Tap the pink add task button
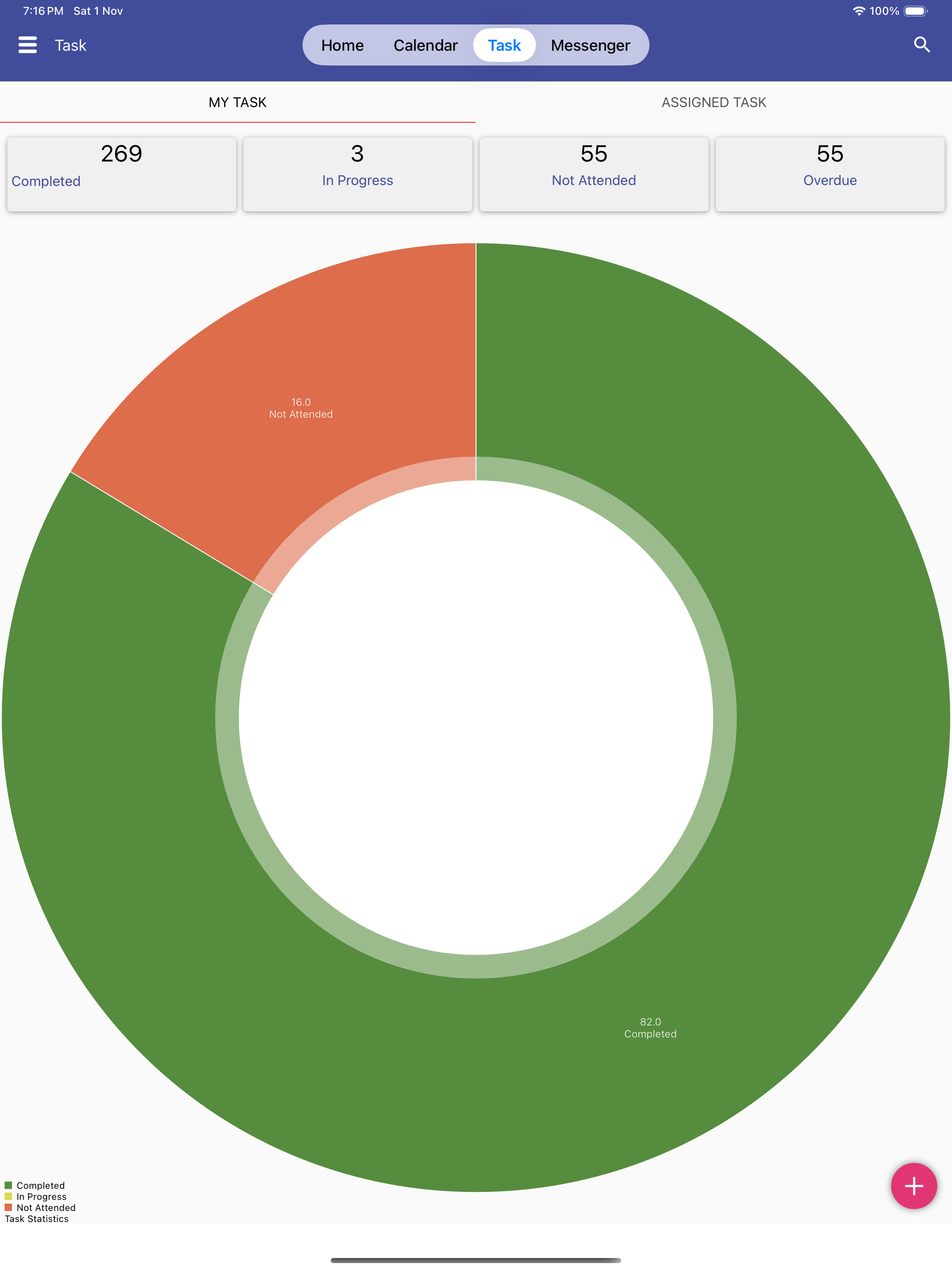The width and height of the screenshot is (952, 1270). [914, 1186]
